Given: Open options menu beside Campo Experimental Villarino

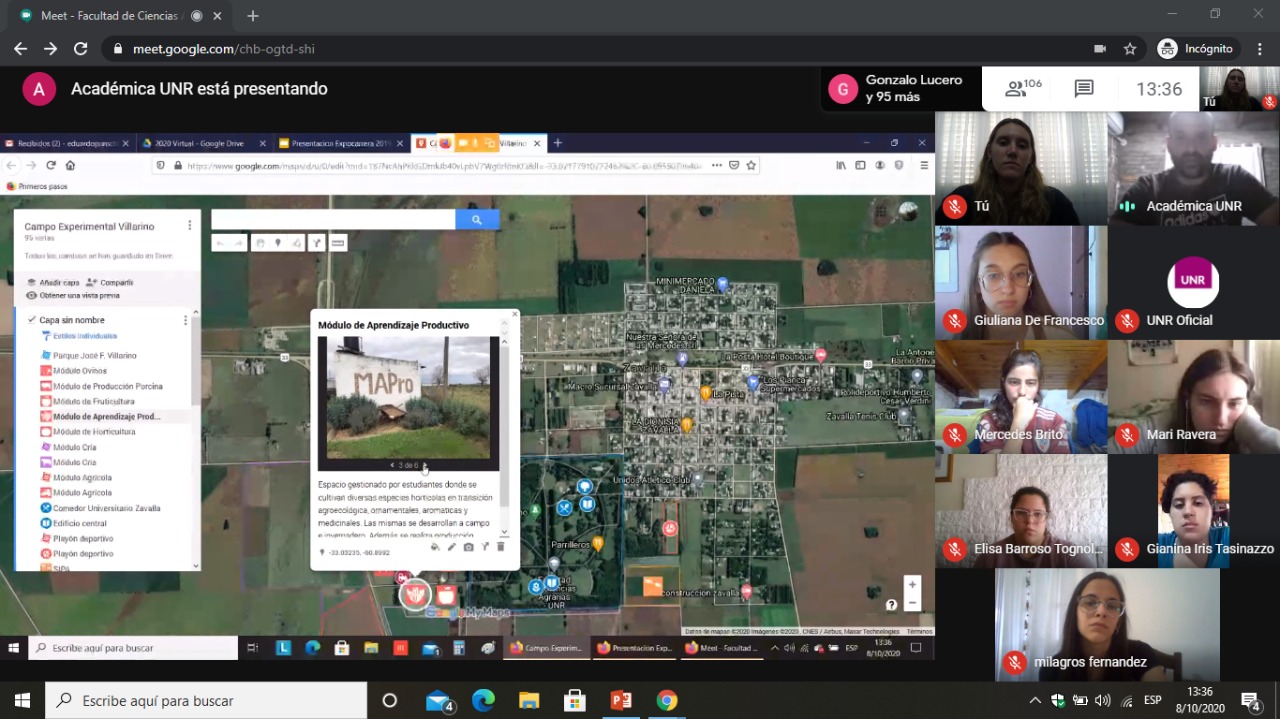Looking at the screenshot, I should point(190,227).
